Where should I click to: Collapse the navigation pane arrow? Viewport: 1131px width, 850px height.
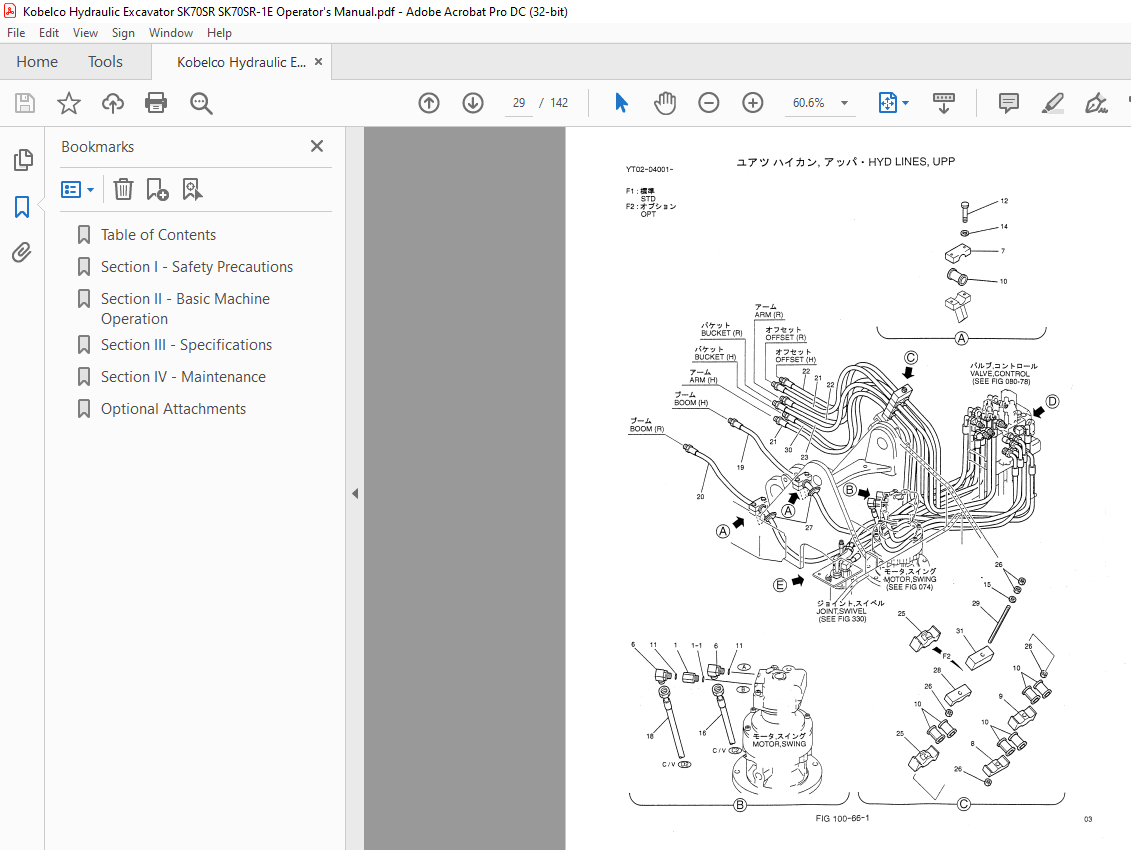pyautogui.click(x=355, y=494)
